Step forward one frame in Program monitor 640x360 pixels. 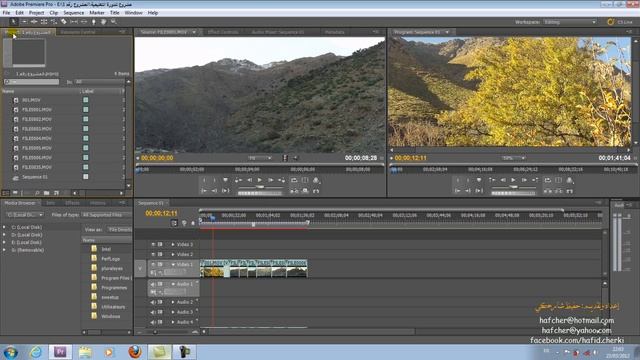pos(524,180)
